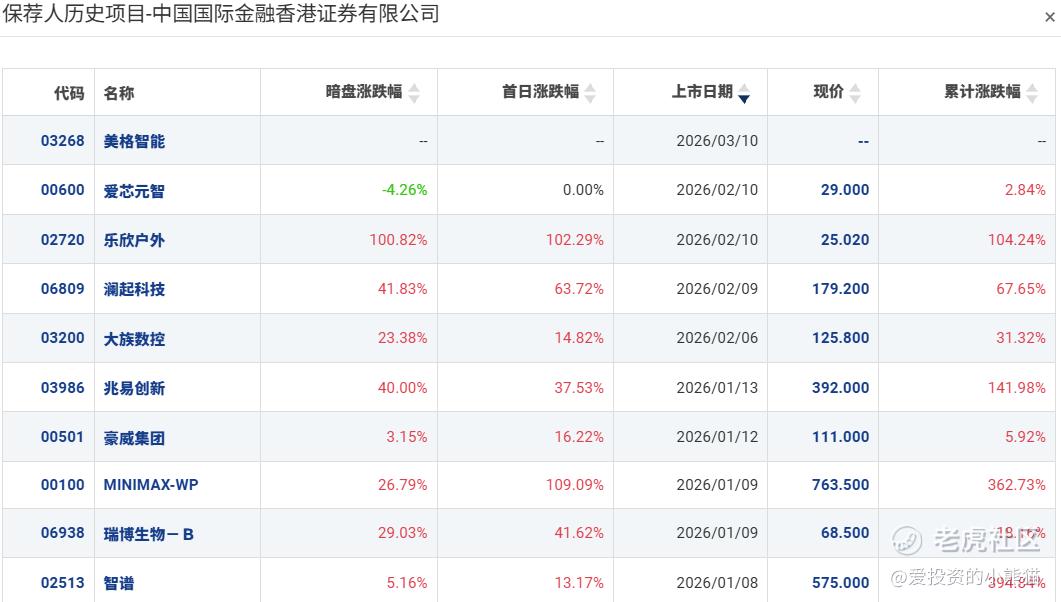
Task: Select stock code 06809
Action: [x=62, y=289]
